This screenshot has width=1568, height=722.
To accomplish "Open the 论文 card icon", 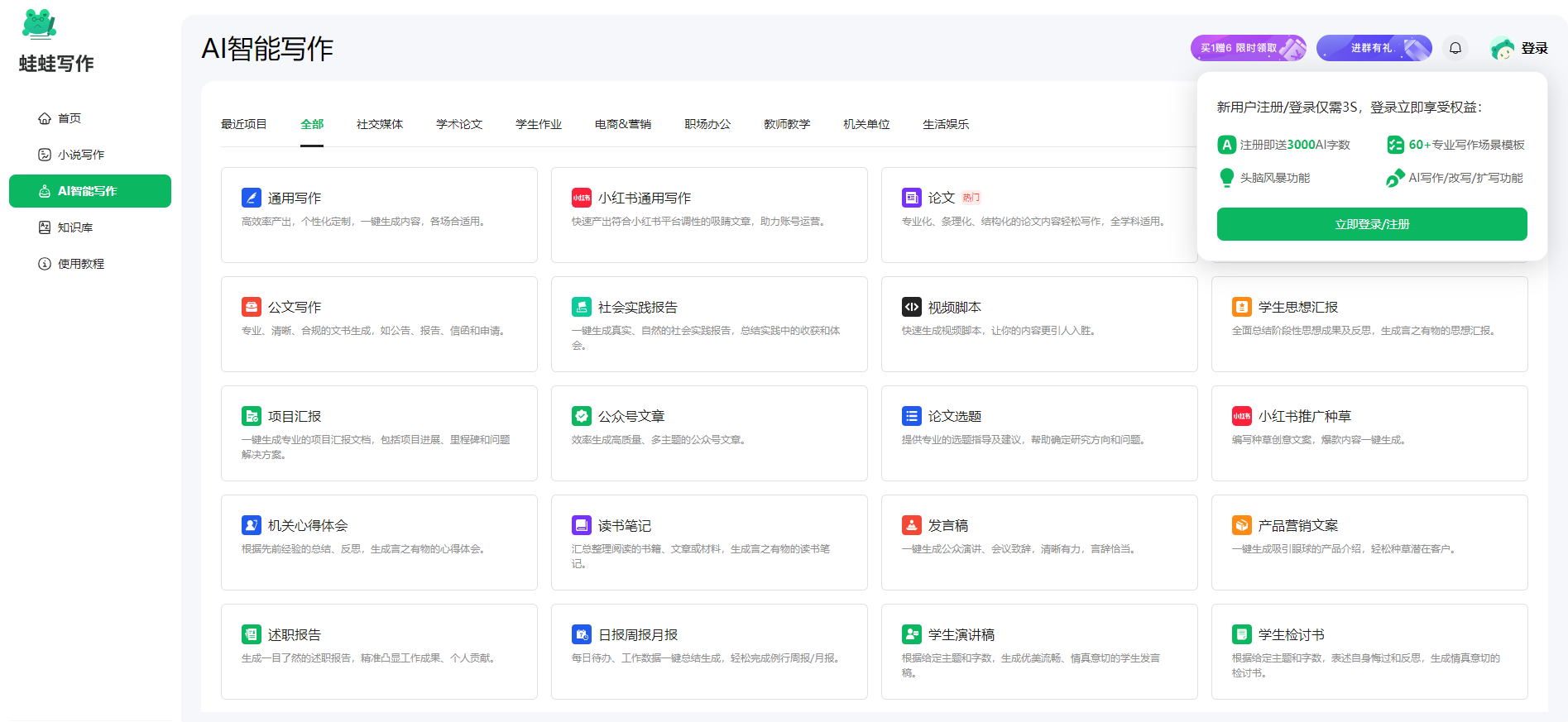I will click(x=912, y=198).
